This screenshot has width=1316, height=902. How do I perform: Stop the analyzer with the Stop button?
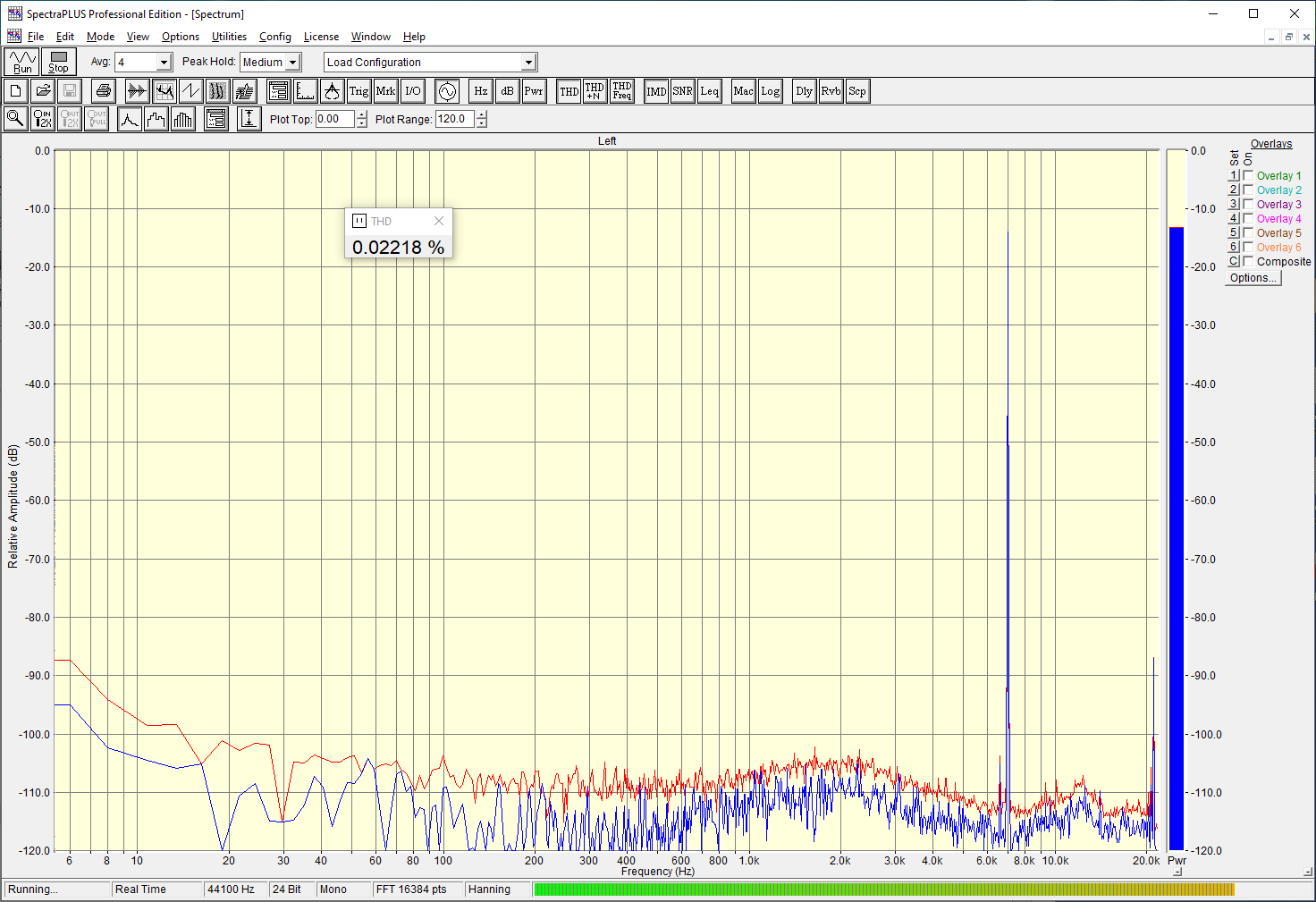pyautogui.click(x=58, y=62)
